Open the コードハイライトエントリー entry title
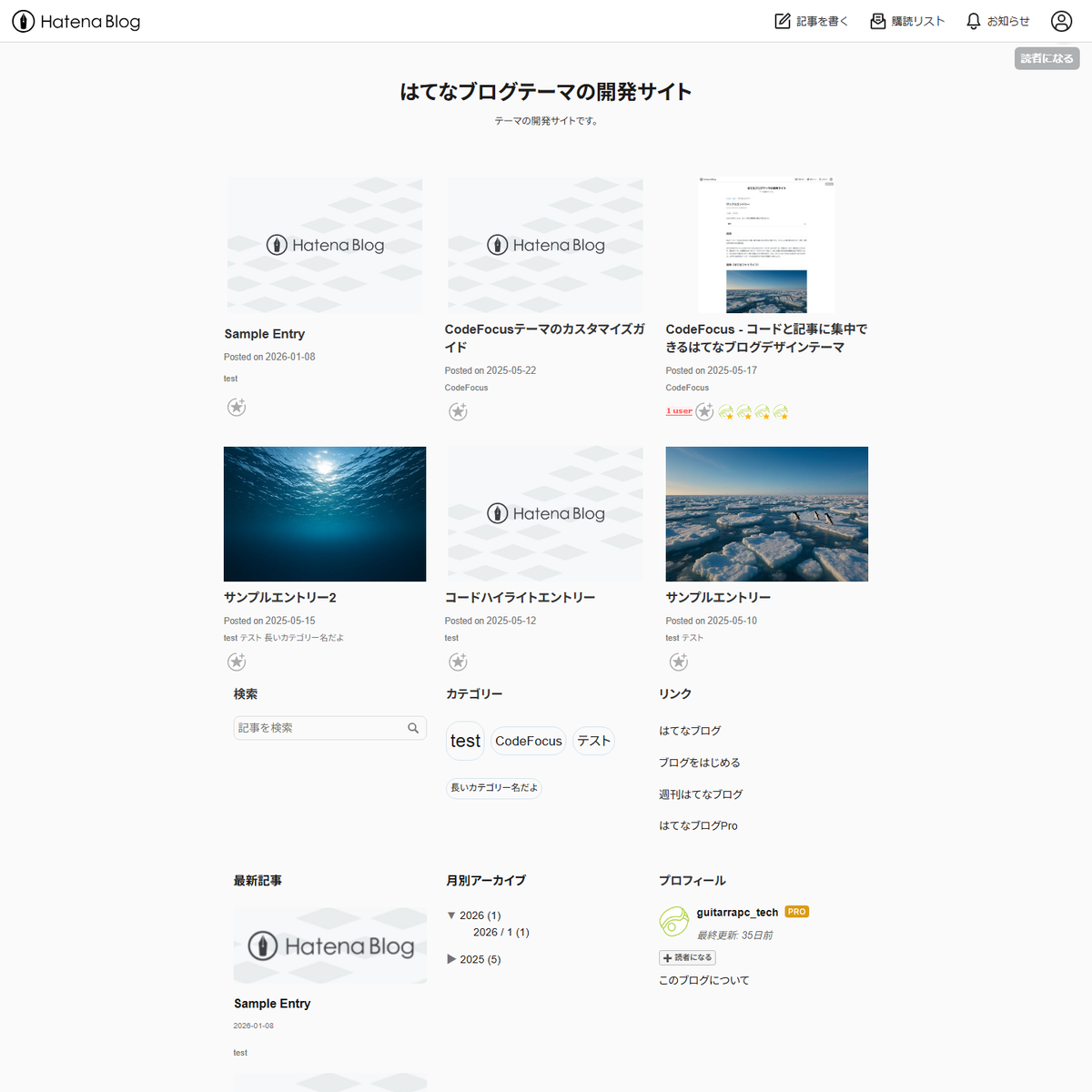 pos(520,597)
